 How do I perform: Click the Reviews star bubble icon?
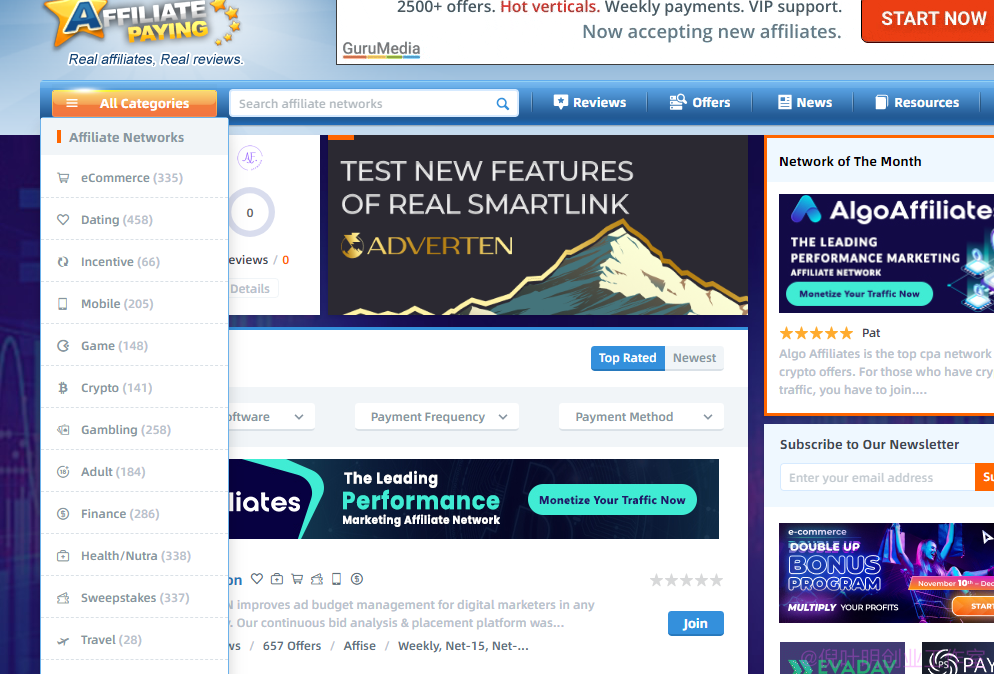(x=560, y=102)
